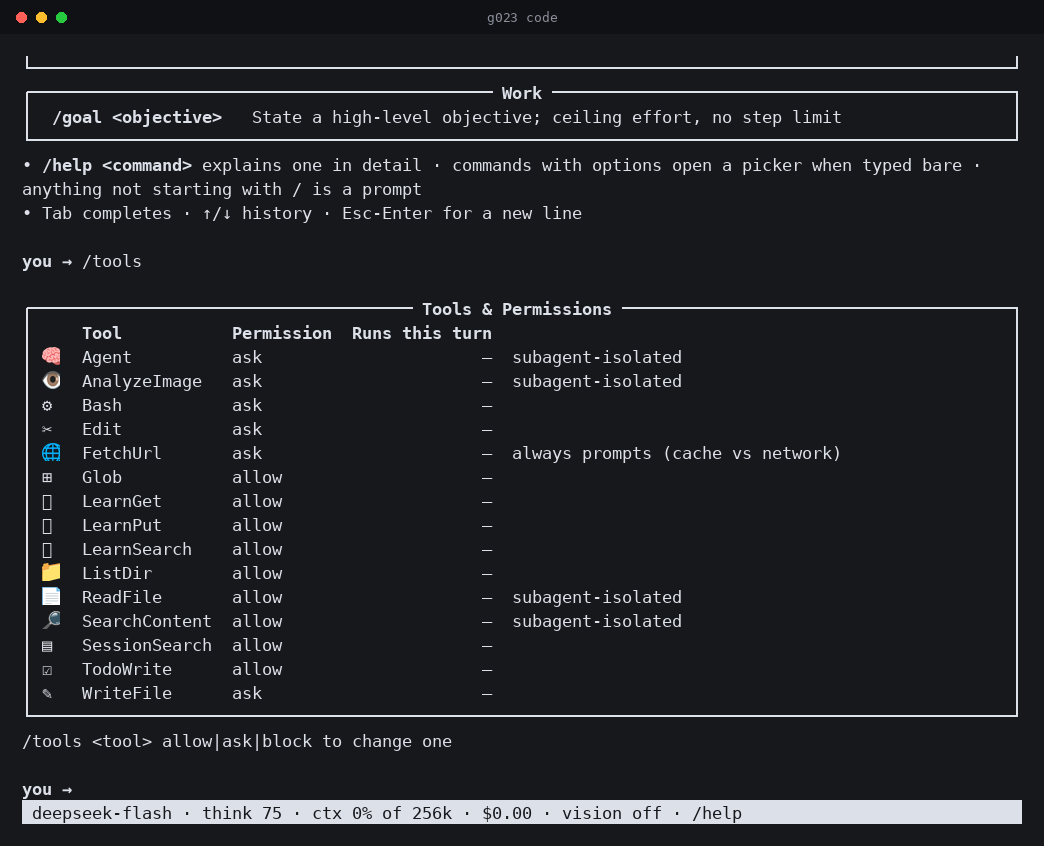Click the placeholder icon beside LearnSearch
The image size is (1044, 846).
(x=47, y=550)
